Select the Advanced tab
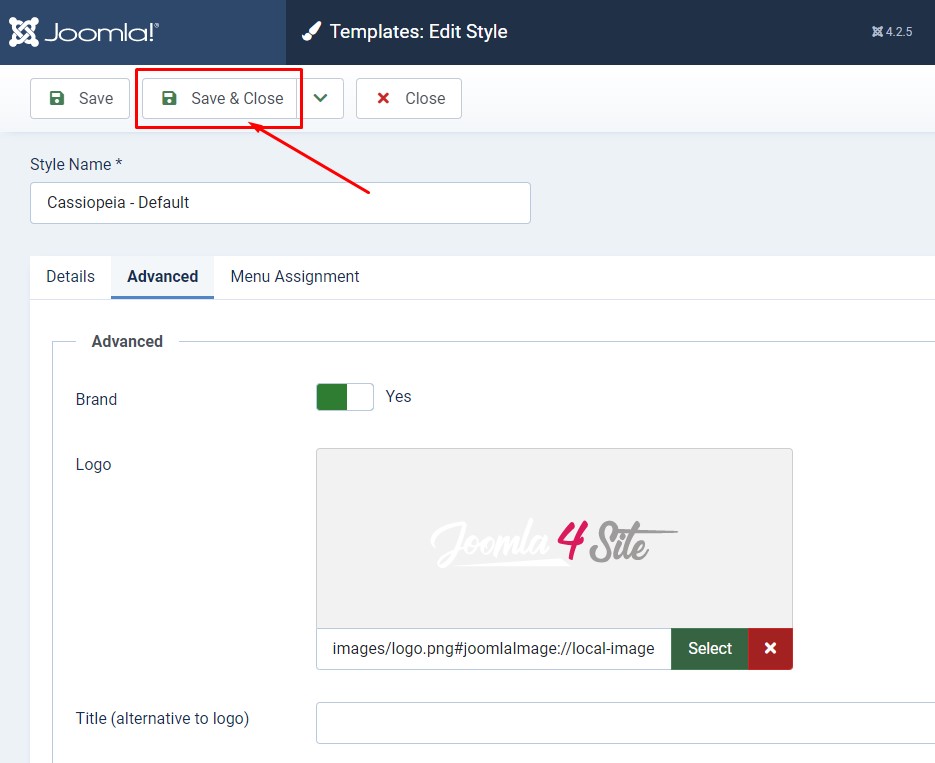The height and width of the screenshot is (763, 935). point(162,276)
